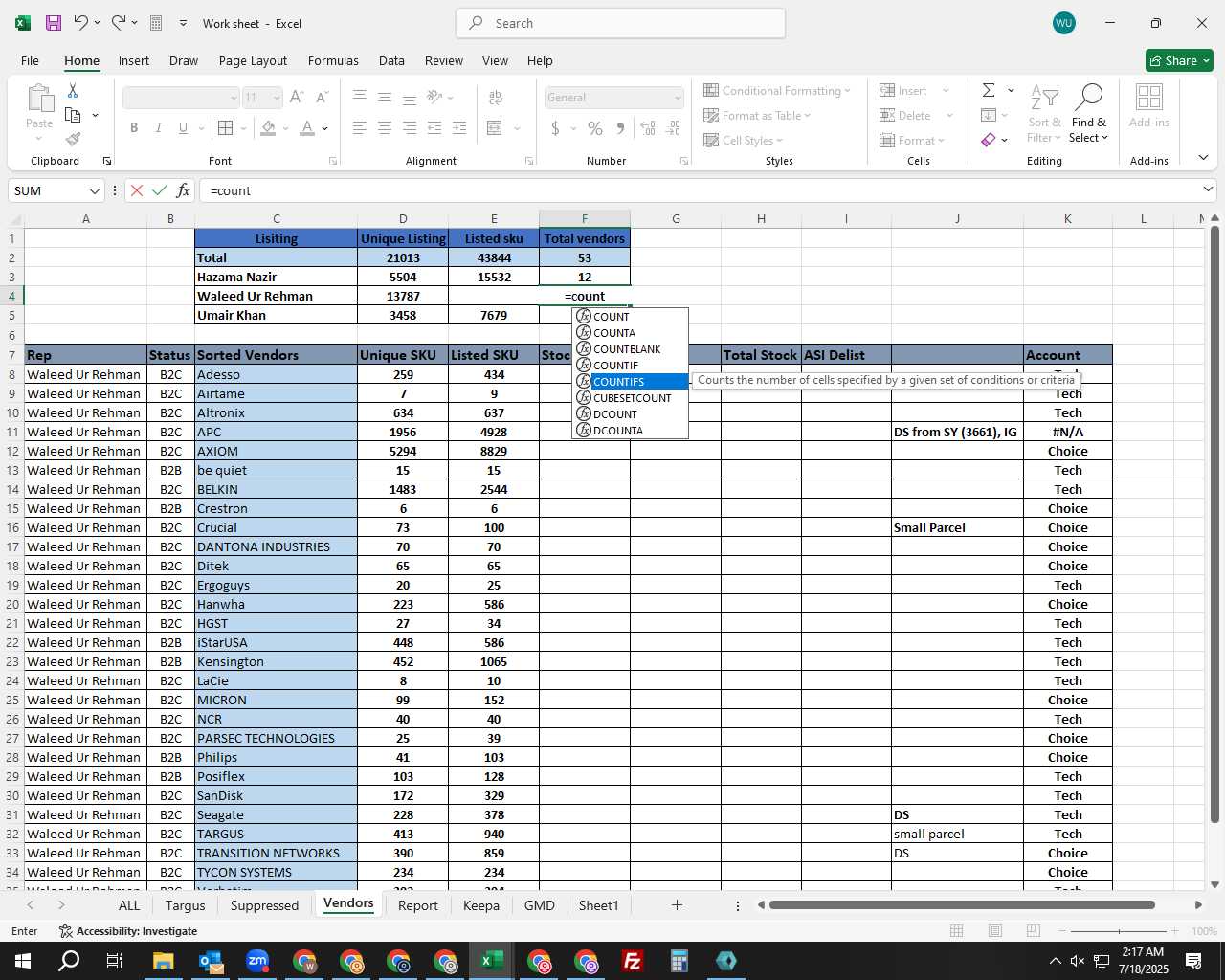This screenshot has width=1225, height=980.
Task: Click the Borders icon in Font group
Action: coord(225,127)
